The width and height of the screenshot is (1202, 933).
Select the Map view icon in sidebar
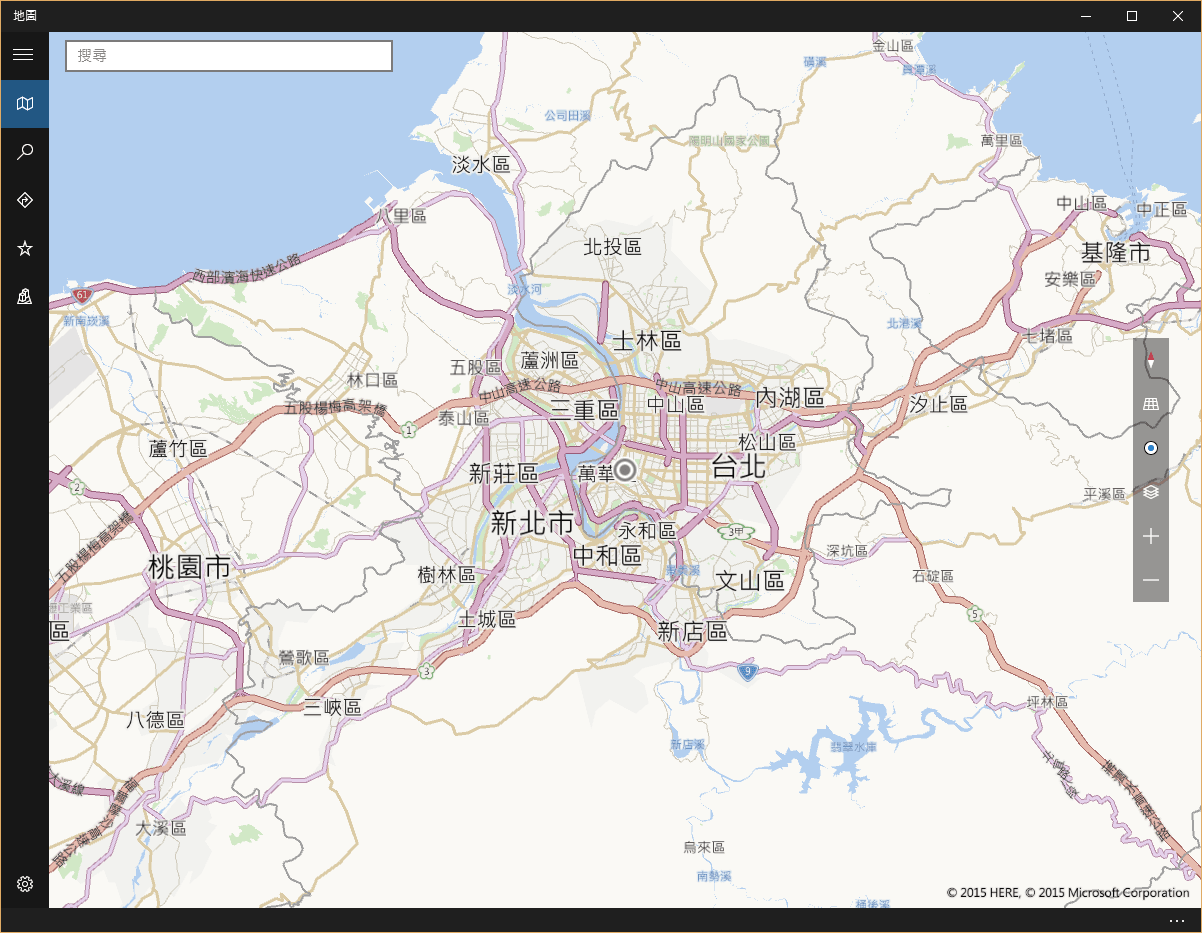coord(24,103)
